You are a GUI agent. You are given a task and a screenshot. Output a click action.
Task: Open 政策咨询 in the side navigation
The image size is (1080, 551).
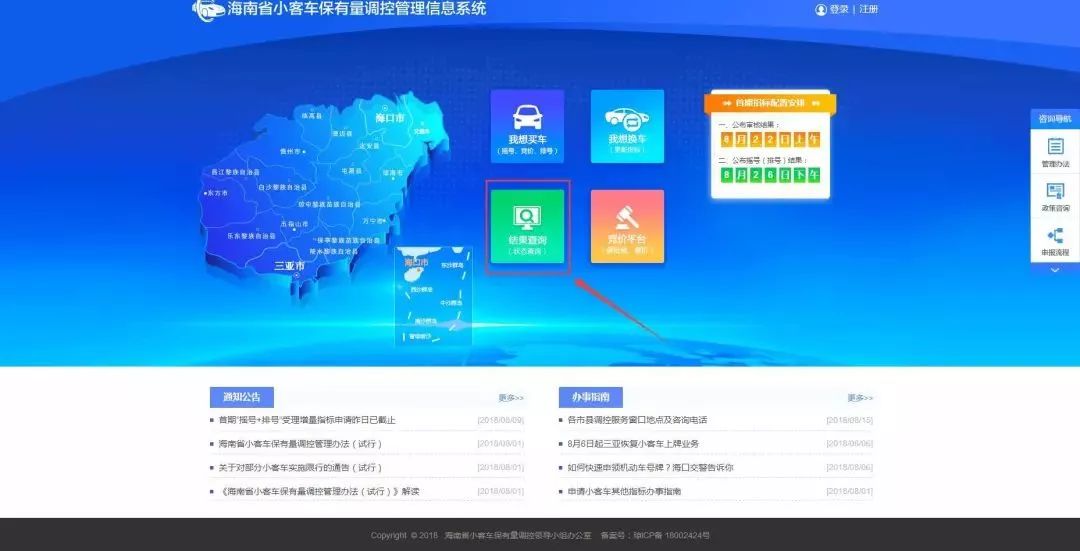click(1055, 196)
